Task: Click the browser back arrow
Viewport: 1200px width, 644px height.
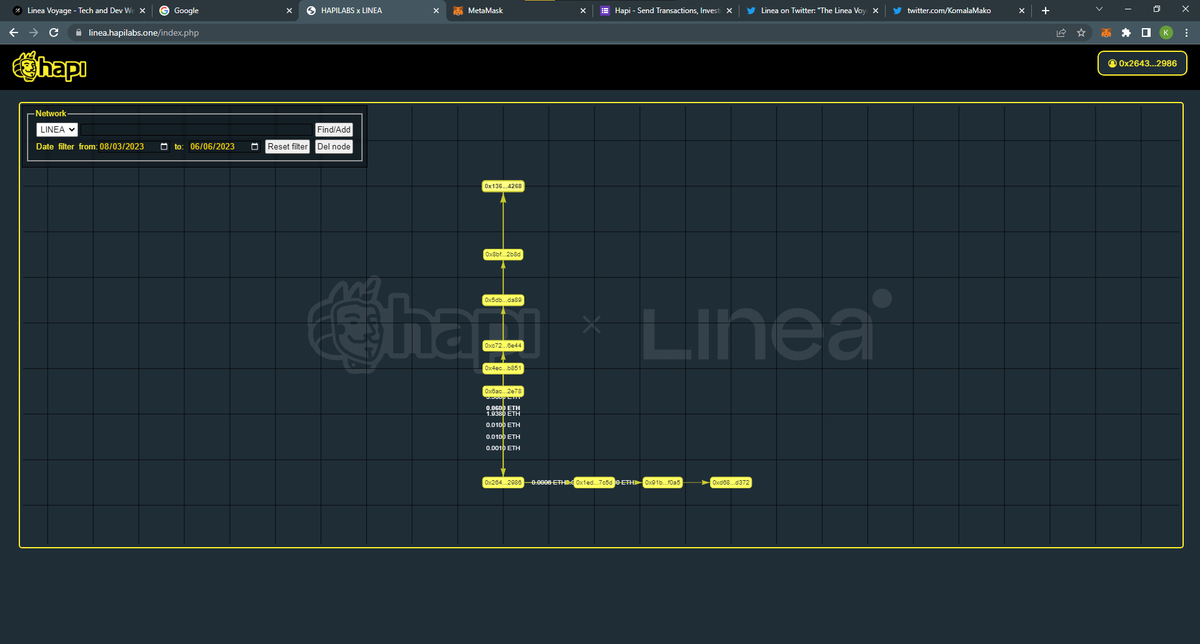Action: (x=14, y=32)
